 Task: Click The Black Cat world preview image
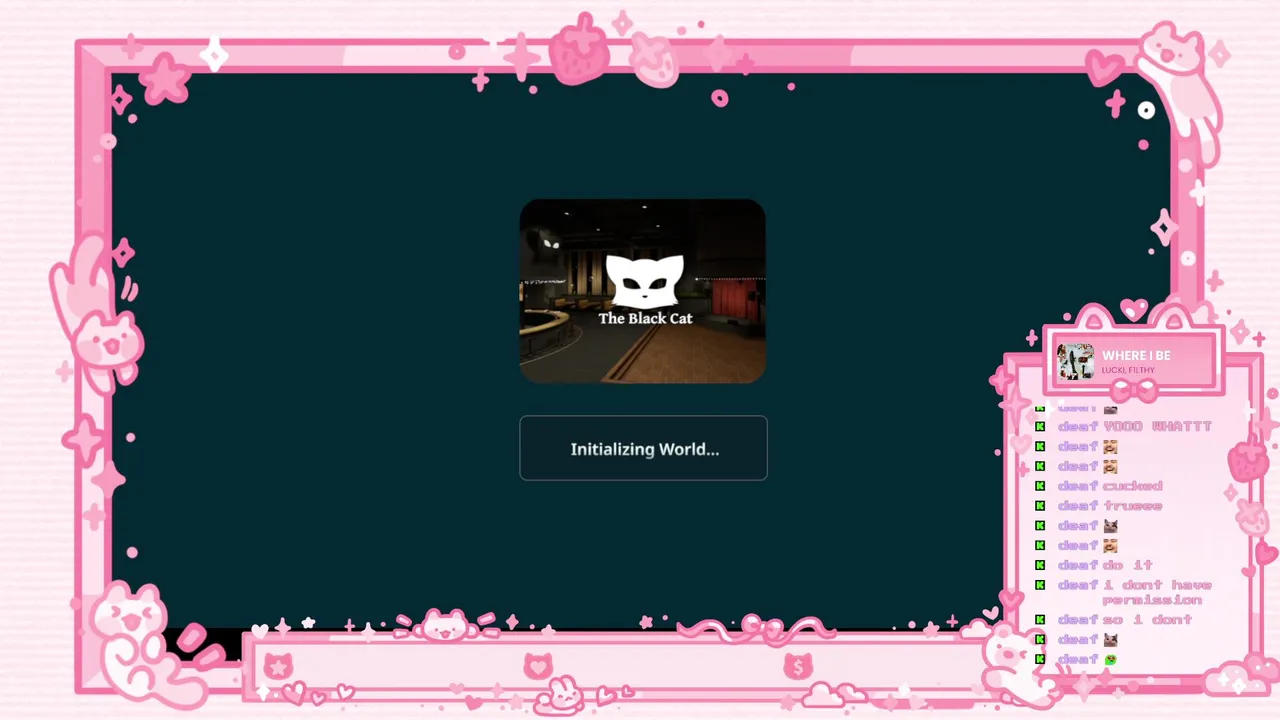[643, 291]
